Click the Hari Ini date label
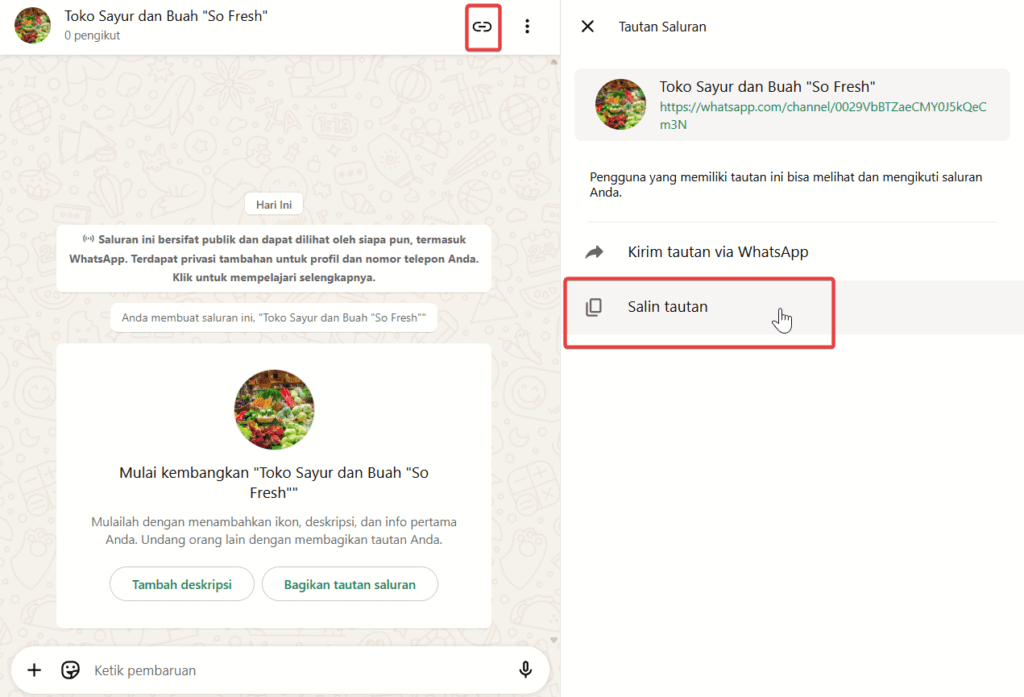The height and width of the screenshot is (697, 1024). pos(273,204)
